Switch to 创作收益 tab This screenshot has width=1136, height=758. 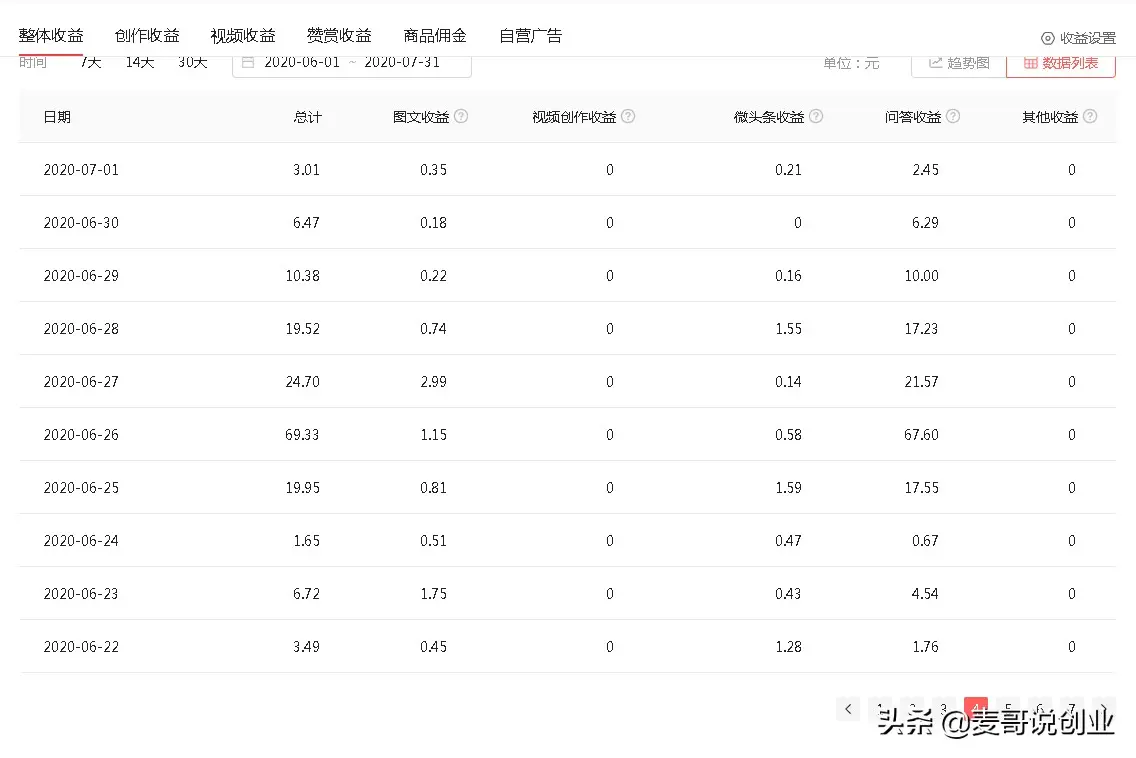tap(147, 36)
